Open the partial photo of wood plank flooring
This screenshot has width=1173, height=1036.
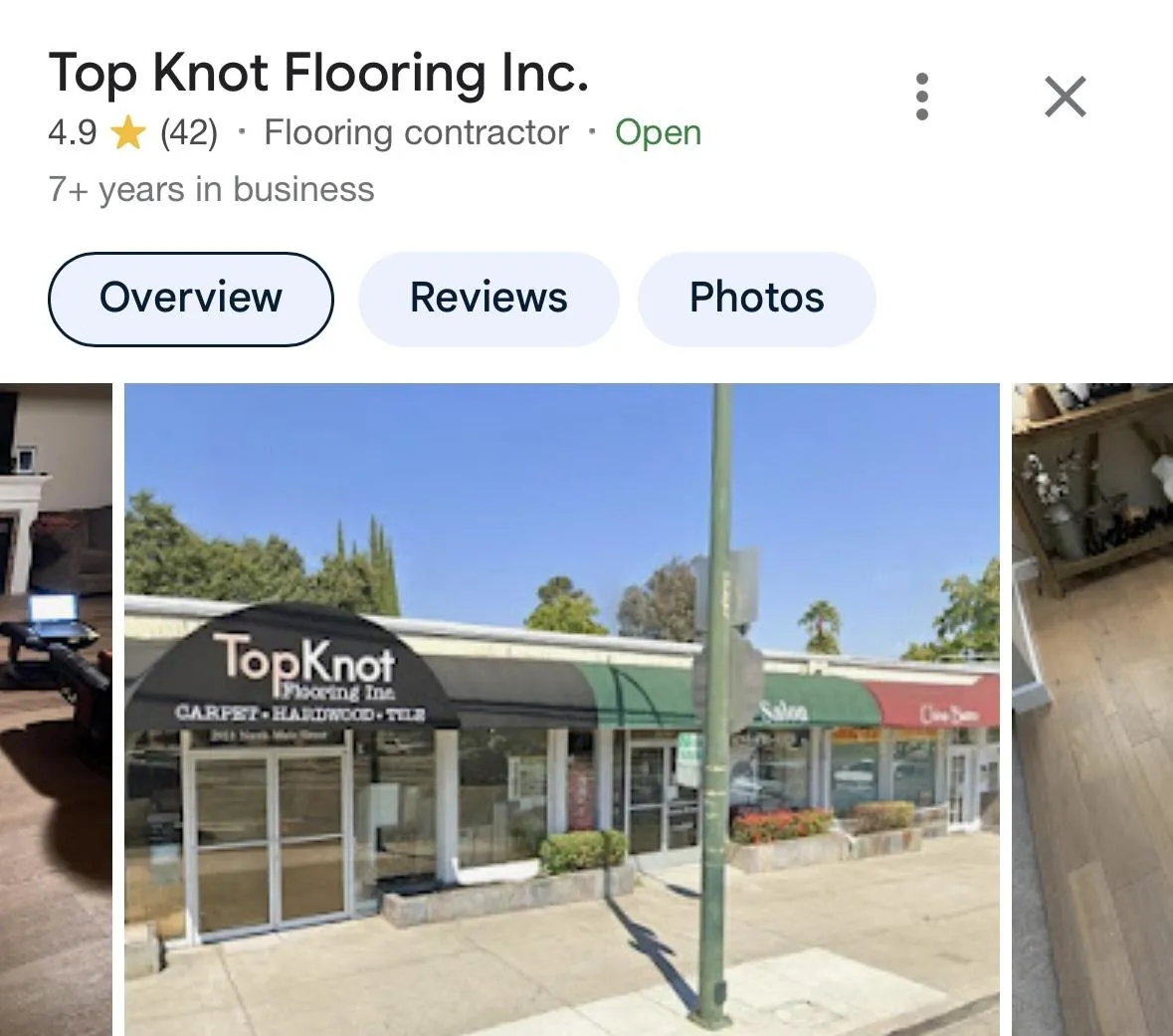click(1092, 709)
